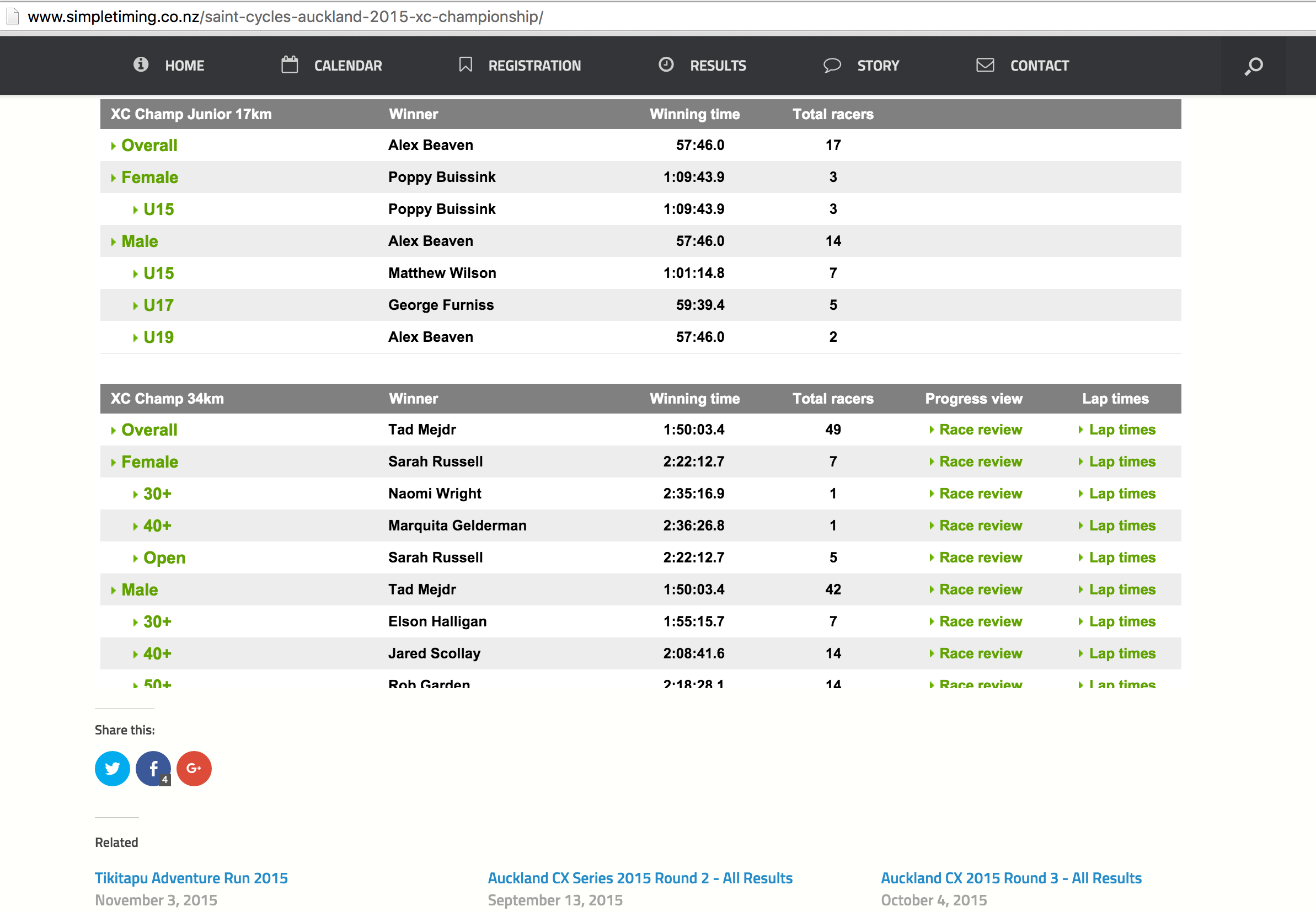Expand U17 male junior category

click(x=158, y=305)
